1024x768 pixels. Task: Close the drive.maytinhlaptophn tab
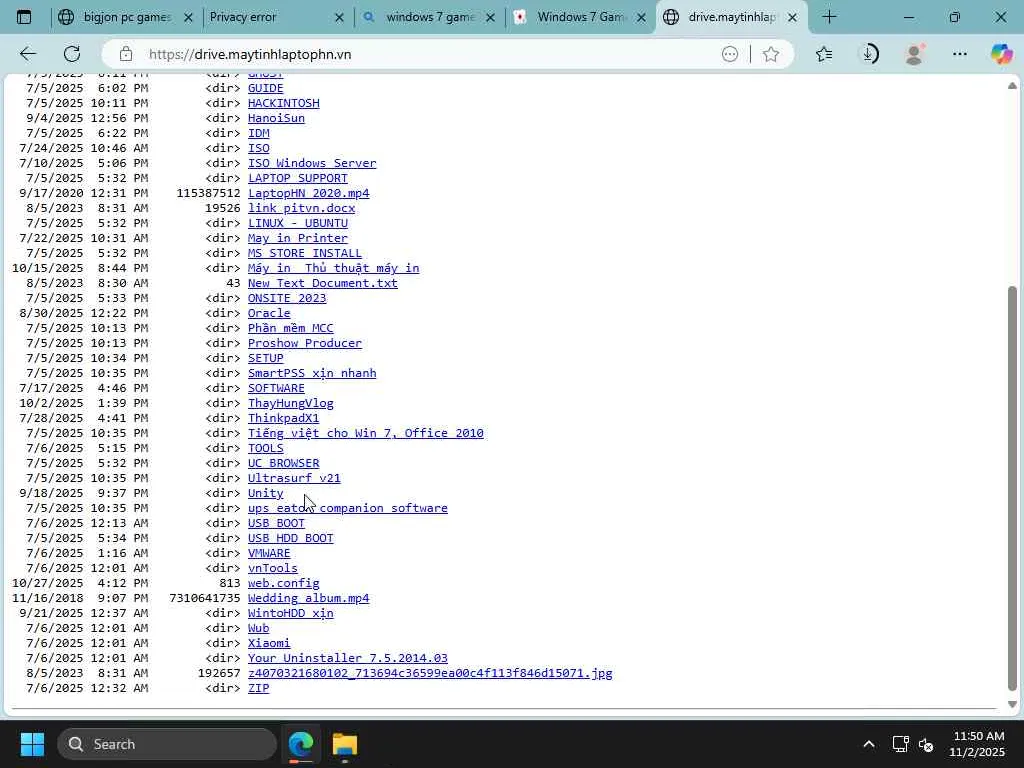pyautogui.click(x=792, y=18)
